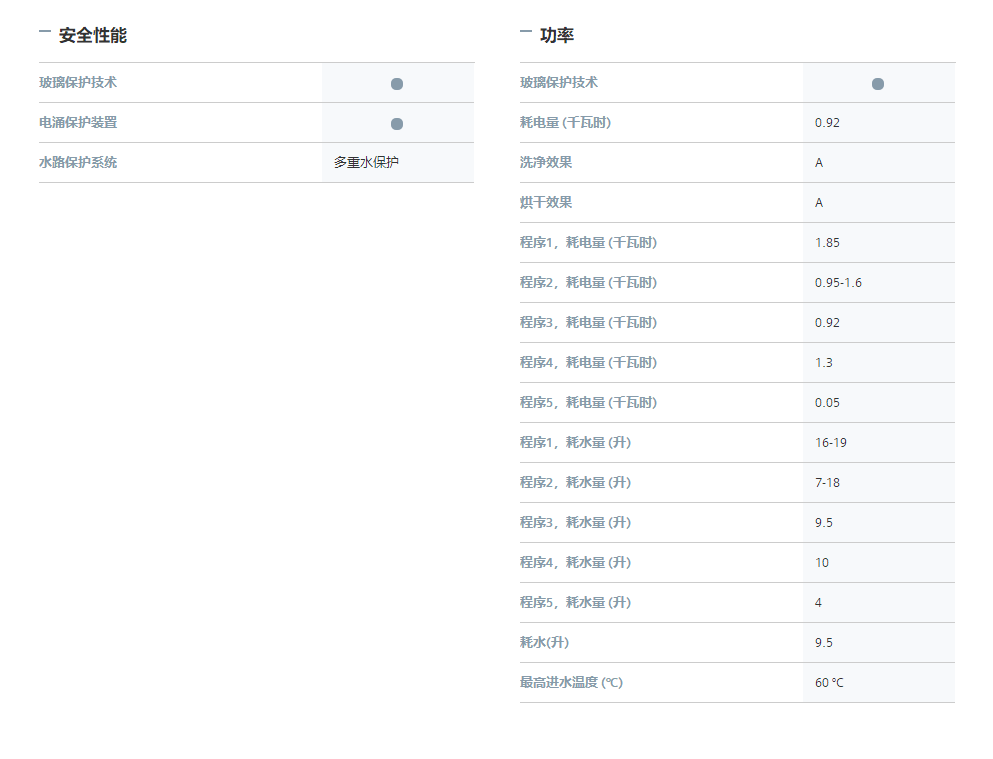This screenshot has width=993, height=759.
Task: Select the 耗水(升) row label
Action: [x=545, y=642]
